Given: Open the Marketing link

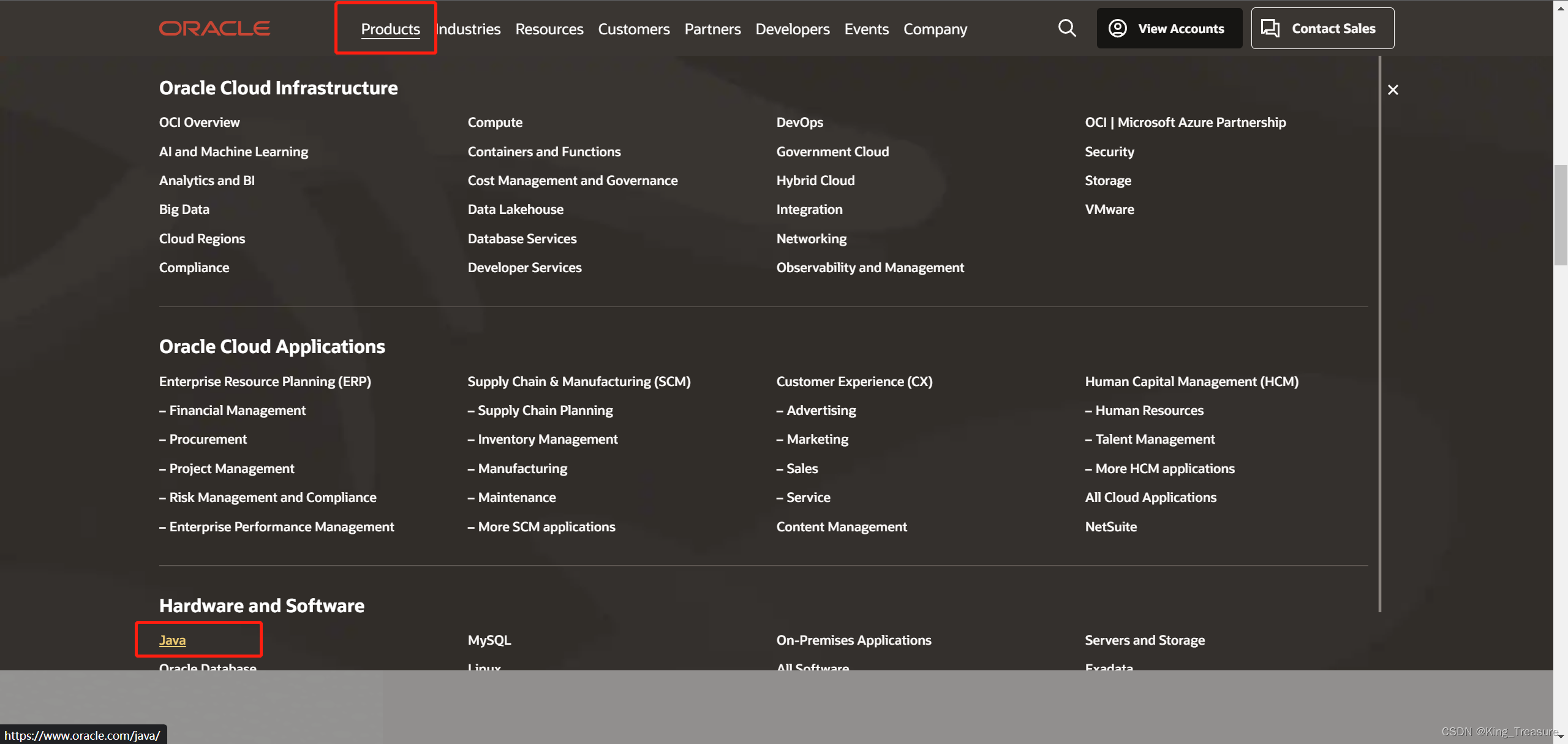Looking at the screenshot, I should [812, 439].
